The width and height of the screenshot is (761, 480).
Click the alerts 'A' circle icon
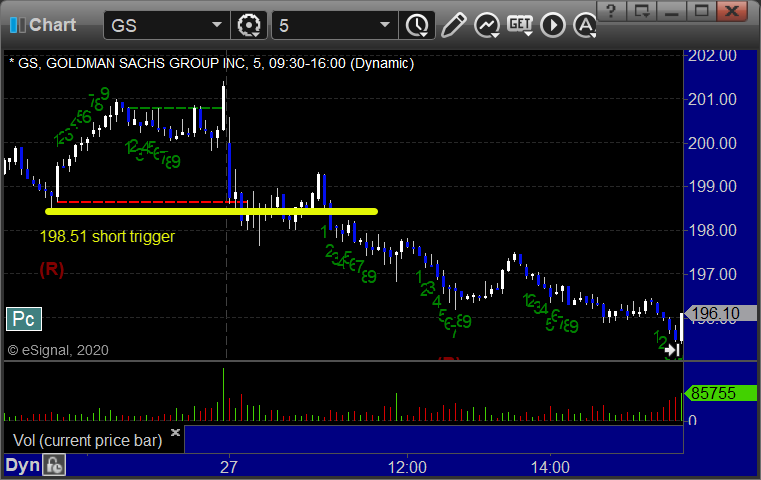point(584,24)
